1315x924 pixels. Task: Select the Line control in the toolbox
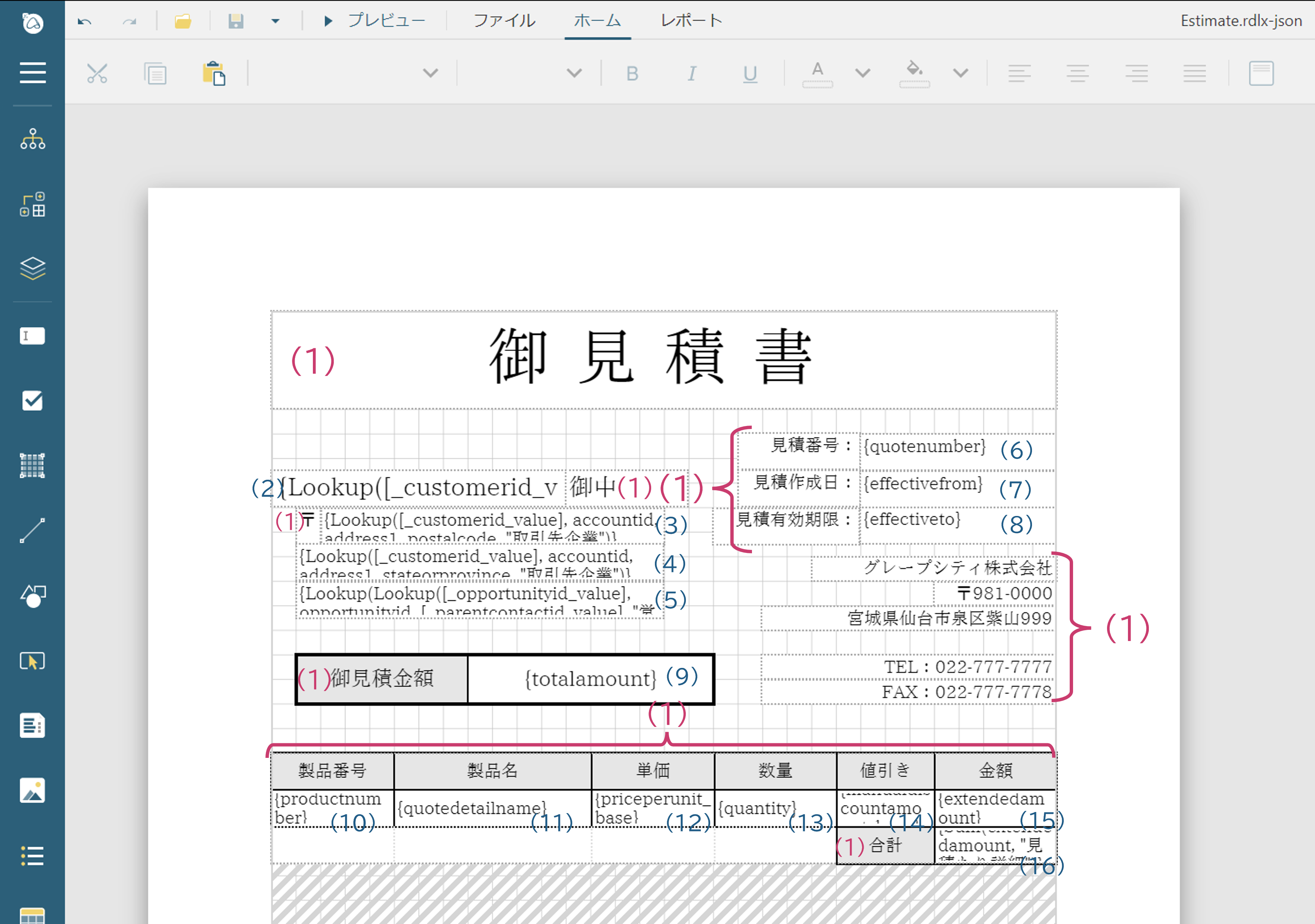coord(32,531)
